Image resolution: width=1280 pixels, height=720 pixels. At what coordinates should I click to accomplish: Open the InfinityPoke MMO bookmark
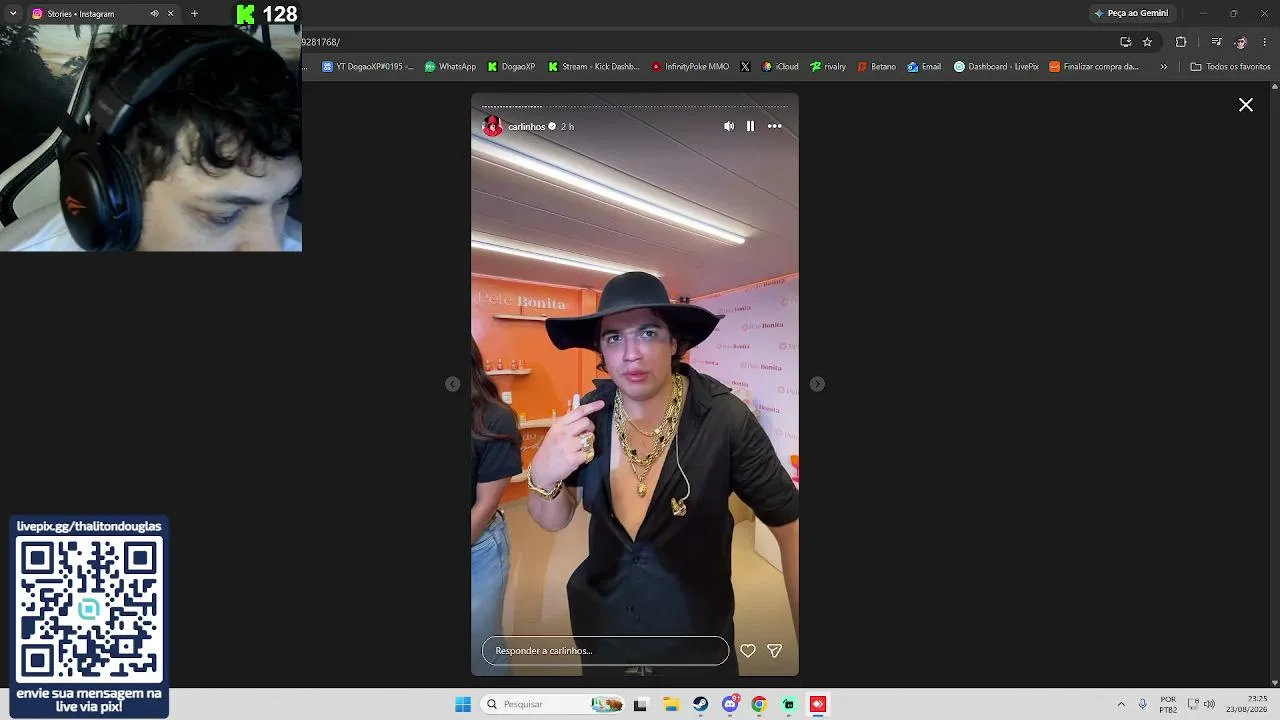coord(690,67)
